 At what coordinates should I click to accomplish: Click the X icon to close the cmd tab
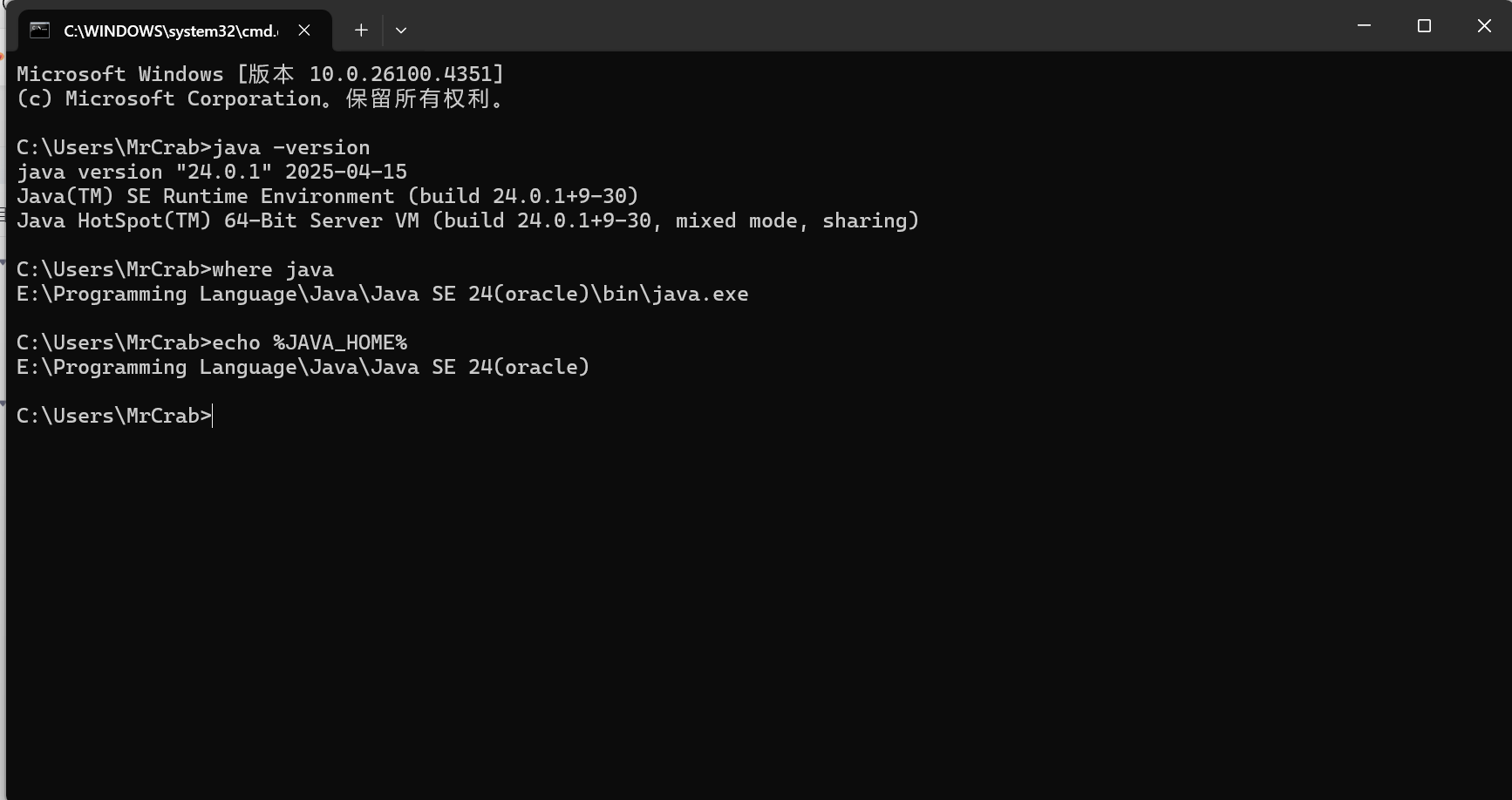click(303, 30)
